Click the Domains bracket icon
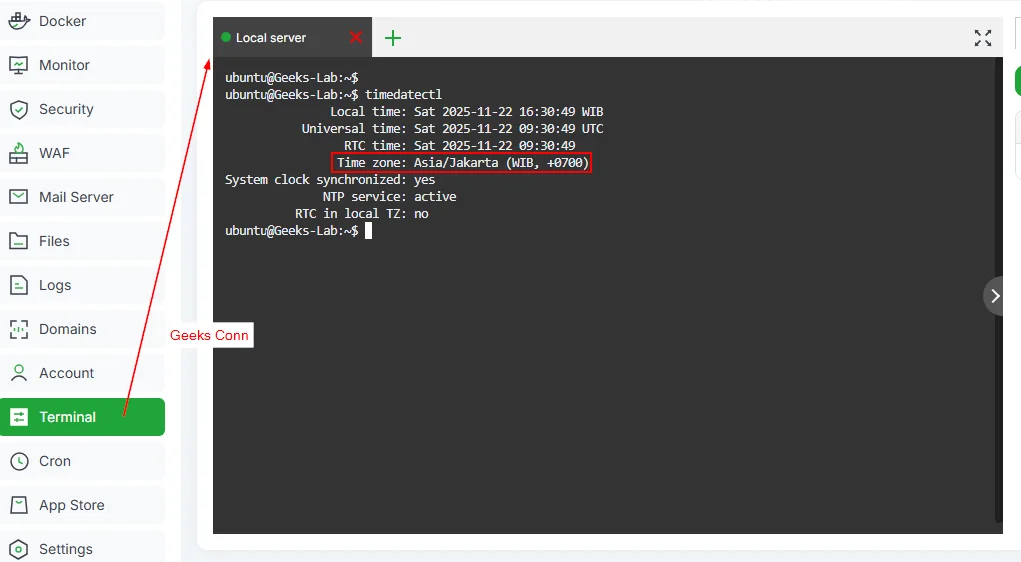The image size is (1021, 562). 19,329
